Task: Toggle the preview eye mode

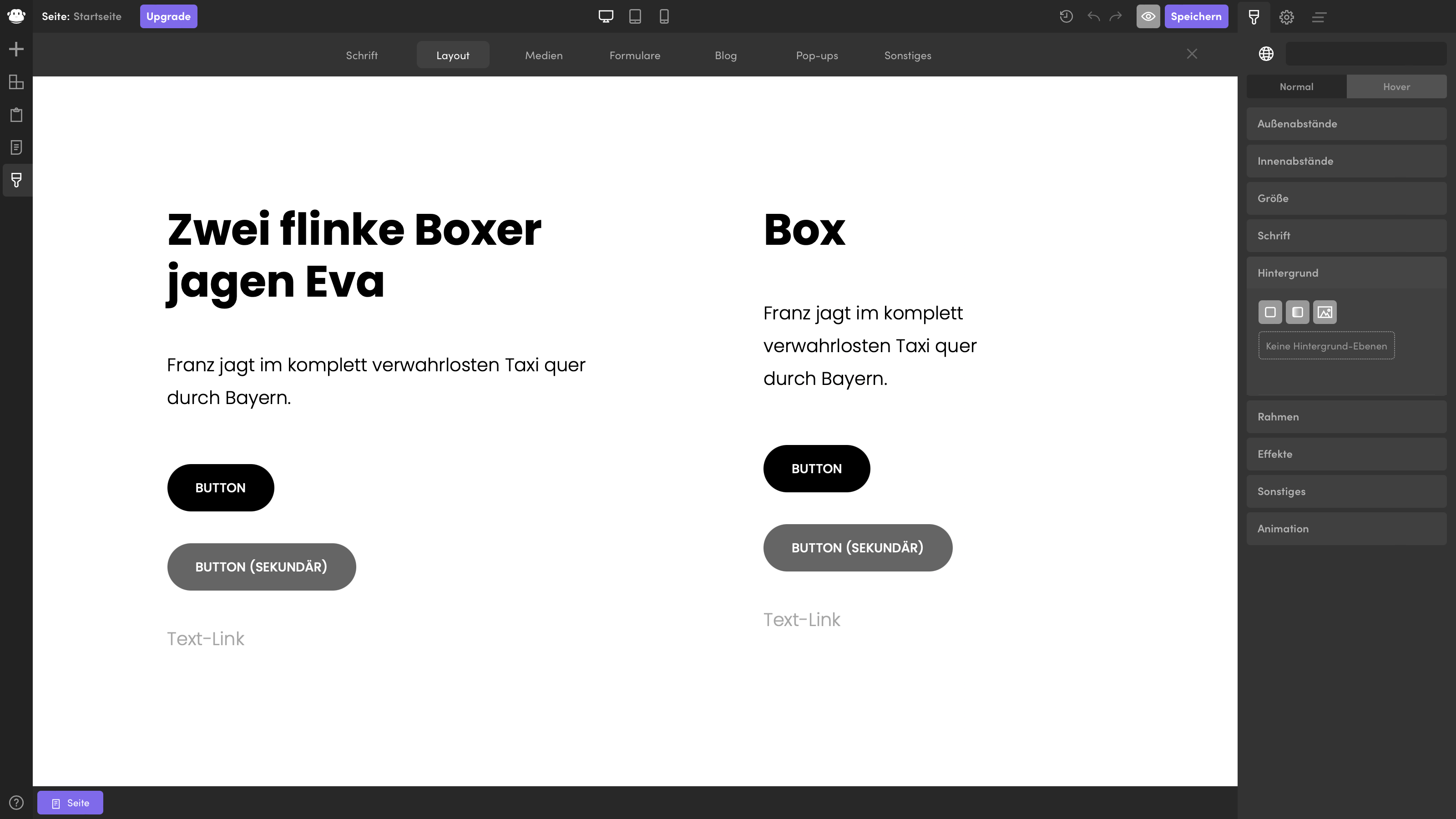Action: tap(1148, 16)
